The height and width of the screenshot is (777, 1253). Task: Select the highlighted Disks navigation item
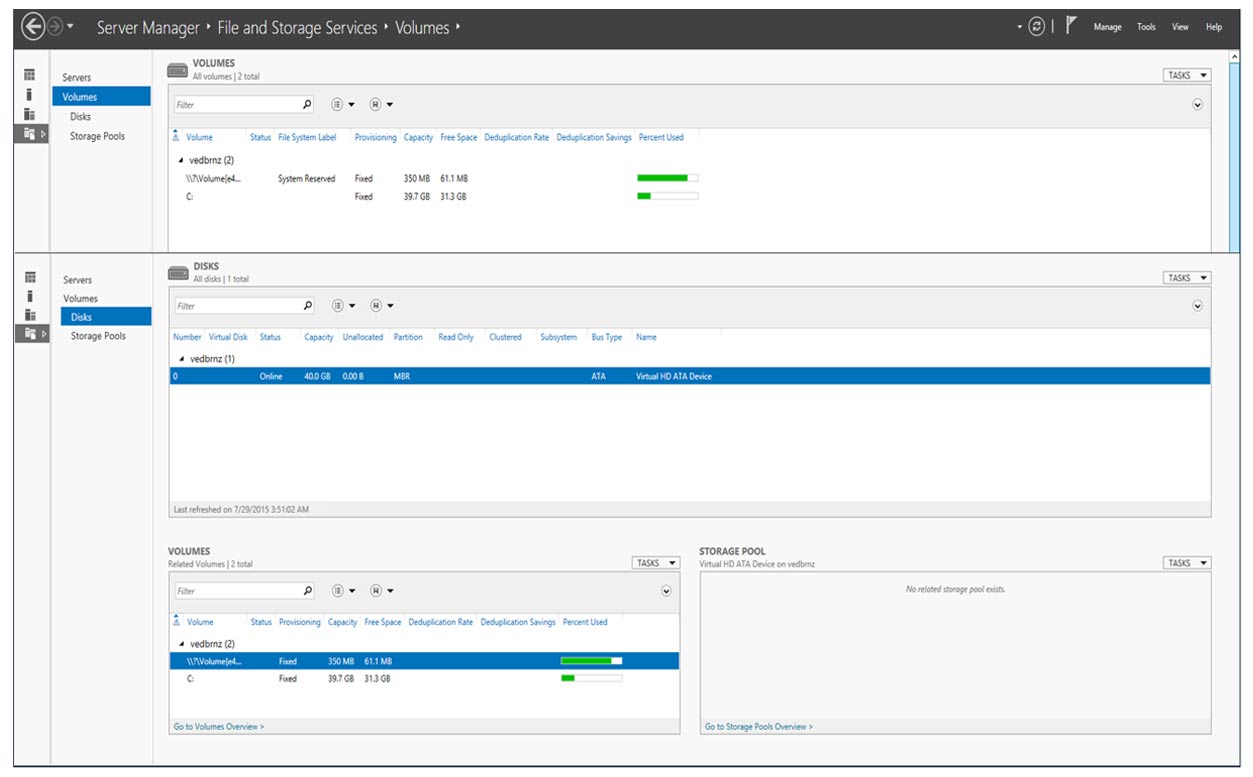pyautogui.click(x=106, y=317)
